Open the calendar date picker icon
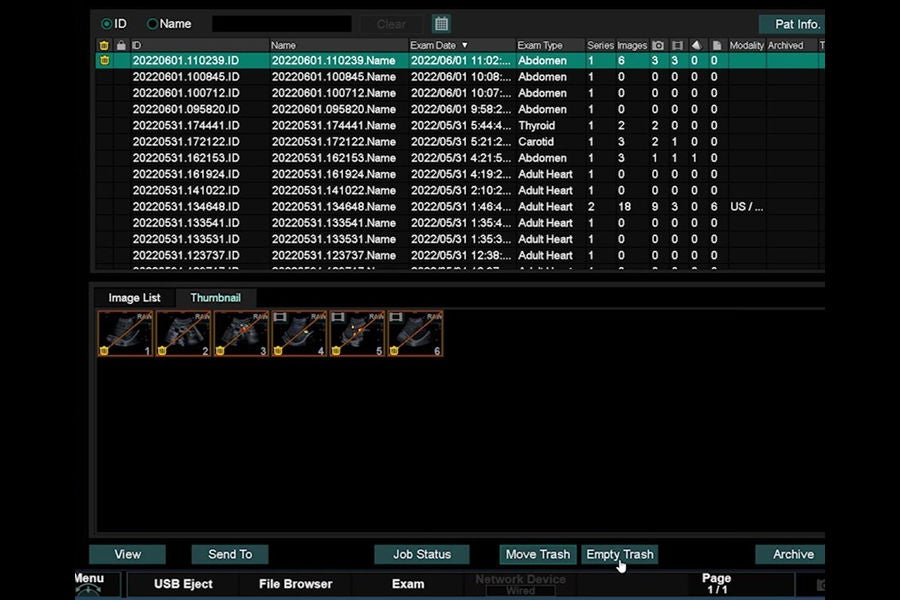This screenshot has width=900, height=600. (441, 24)
